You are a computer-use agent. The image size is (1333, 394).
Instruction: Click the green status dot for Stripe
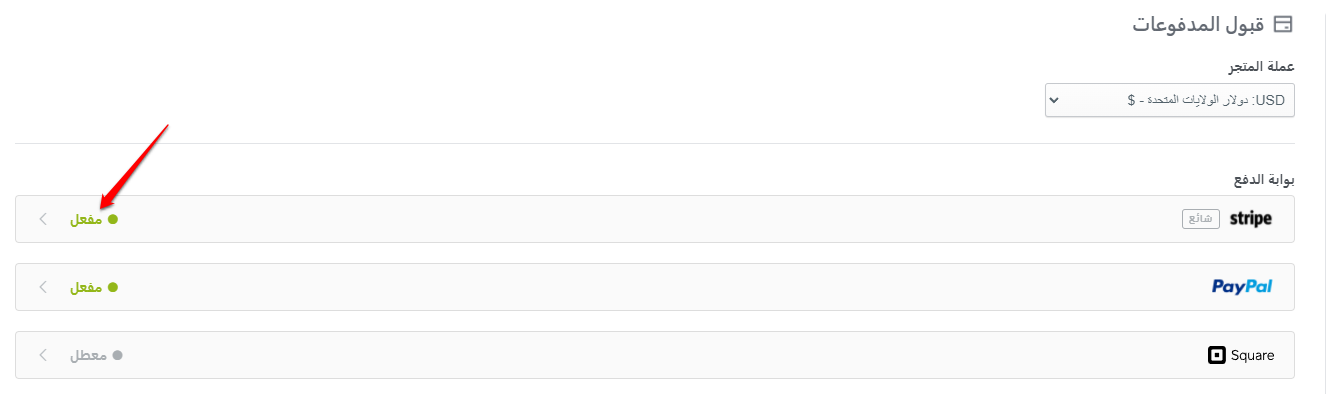coord(113,219)
